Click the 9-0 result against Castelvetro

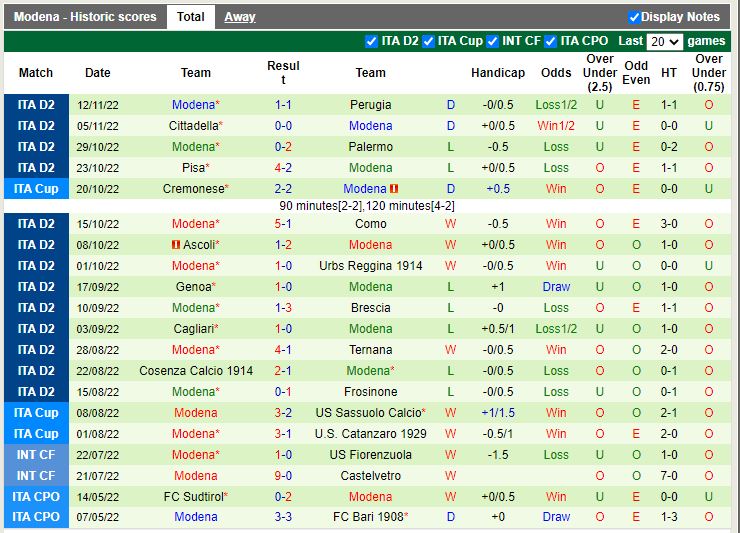coord(283,476)
